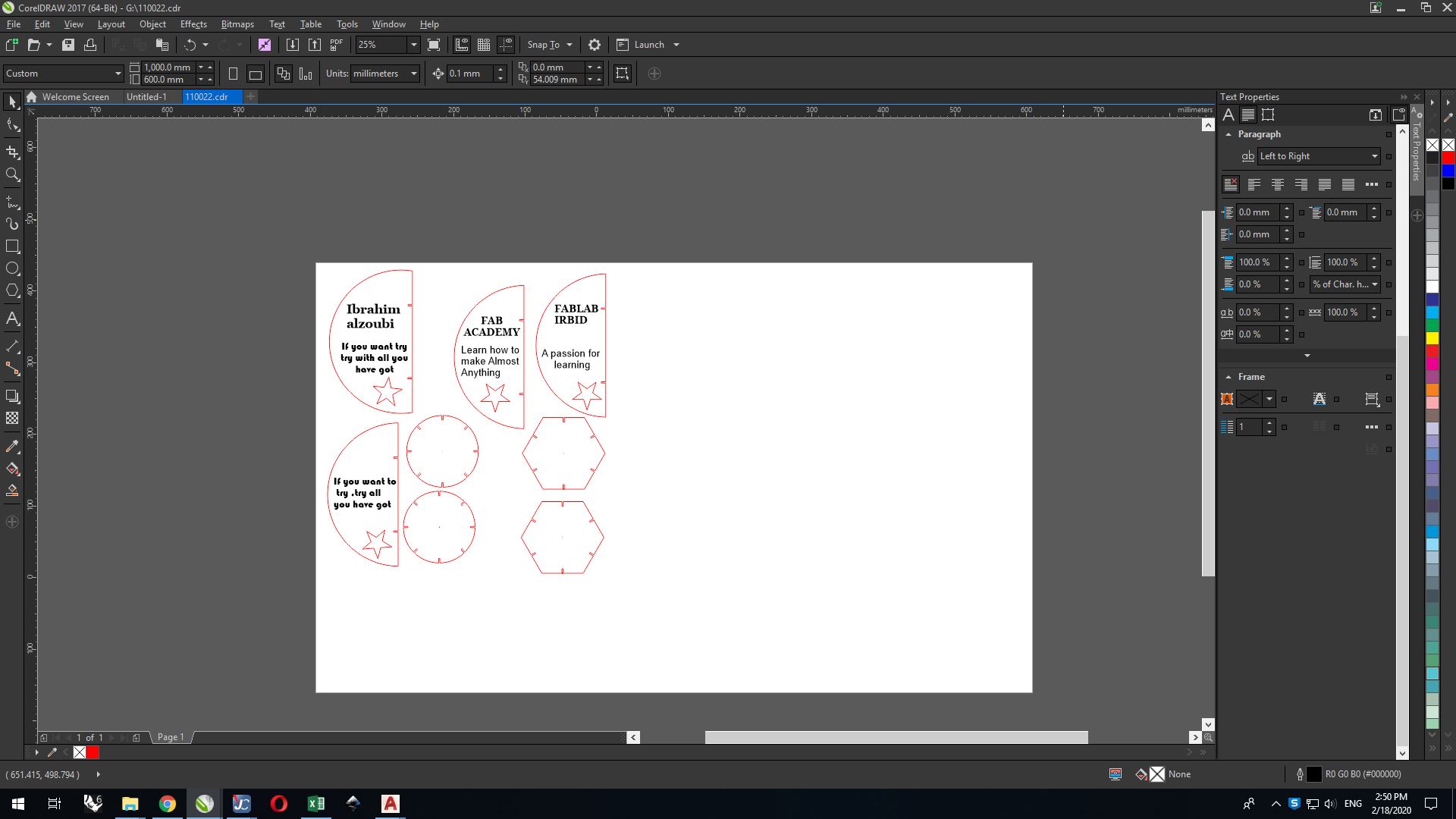The height and width of the screenshot is (819, 1456).
Task: Align paragraph text left
Action: pyautogui.click(x=1254, y=184)
